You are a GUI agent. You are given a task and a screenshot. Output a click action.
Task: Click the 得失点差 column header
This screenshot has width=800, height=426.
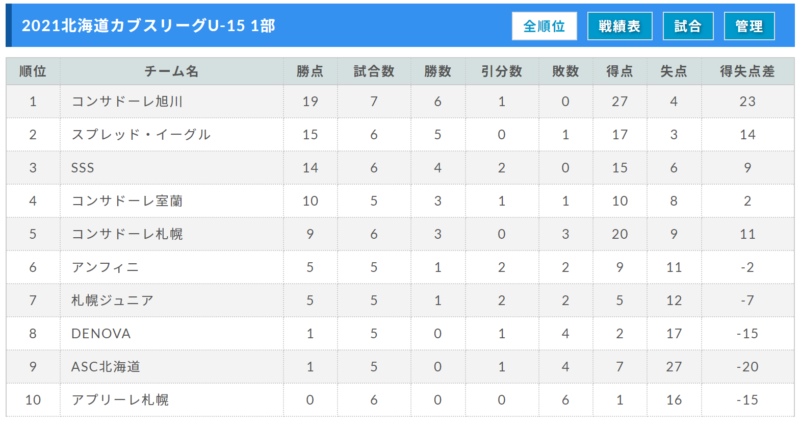pos(747,71)
